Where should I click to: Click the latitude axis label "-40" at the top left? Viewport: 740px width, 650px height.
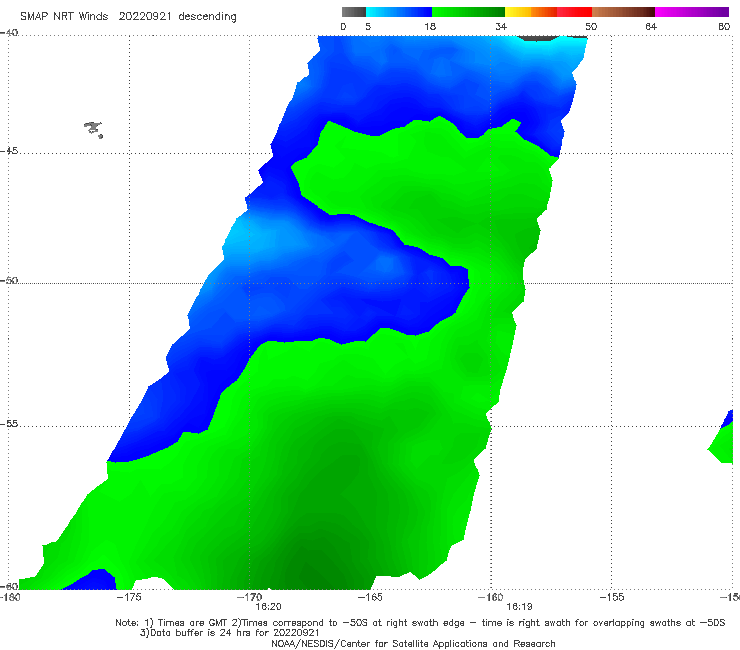[x=9, y=33]
